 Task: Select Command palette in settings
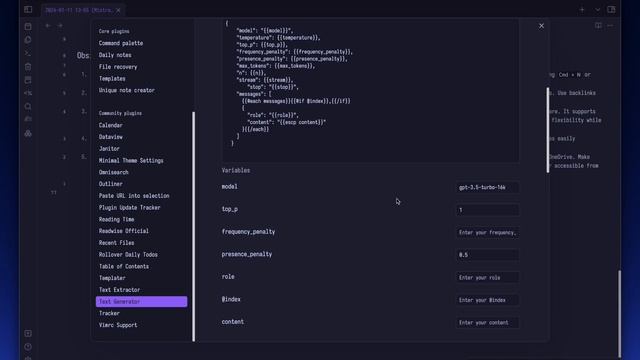(121, 43)
